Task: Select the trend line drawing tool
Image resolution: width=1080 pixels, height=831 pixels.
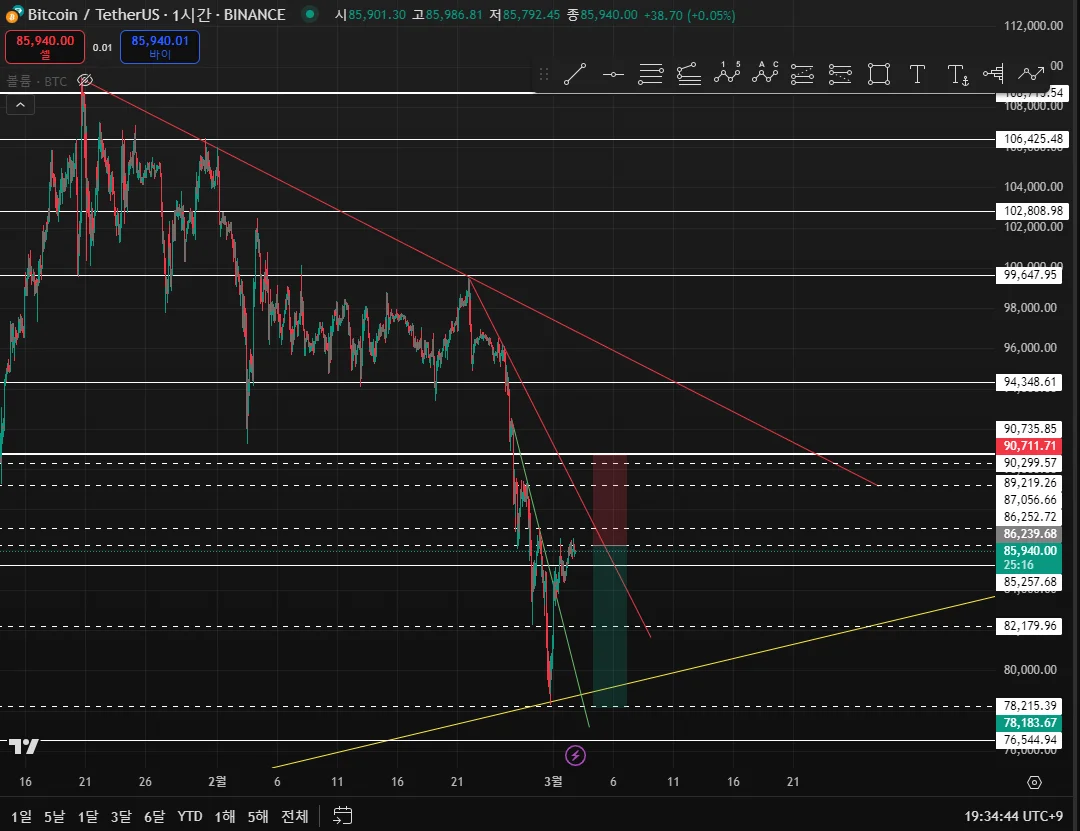Action: [x=574, y=74]
